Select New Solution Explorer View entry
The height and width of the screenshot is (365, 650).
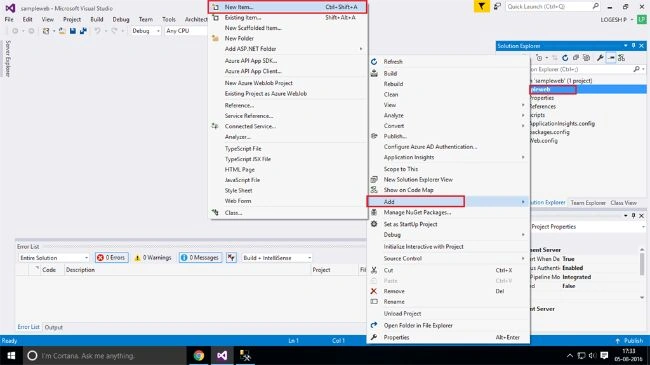[448, 180]
